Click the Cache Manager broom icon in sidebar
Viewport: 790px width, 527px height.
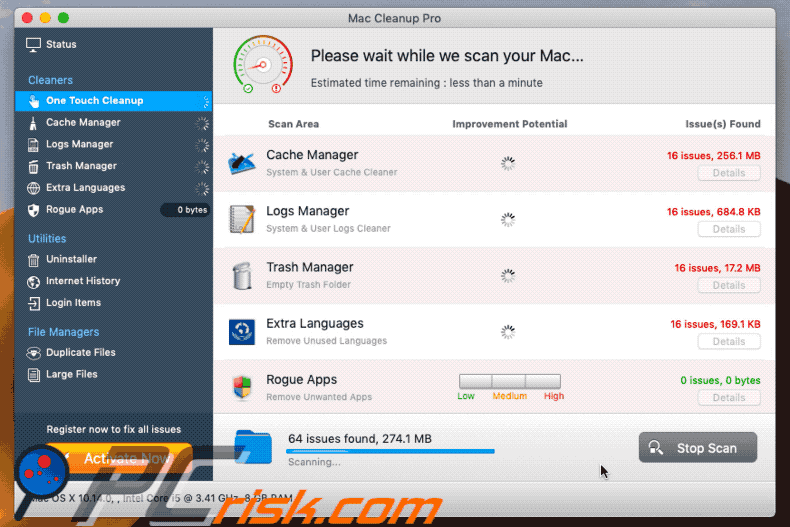[x=33, y=123]
